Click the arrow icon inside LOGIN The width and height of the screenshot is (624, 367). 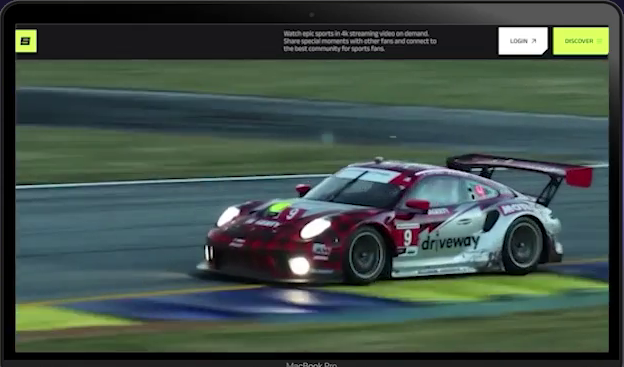point(534,41)
